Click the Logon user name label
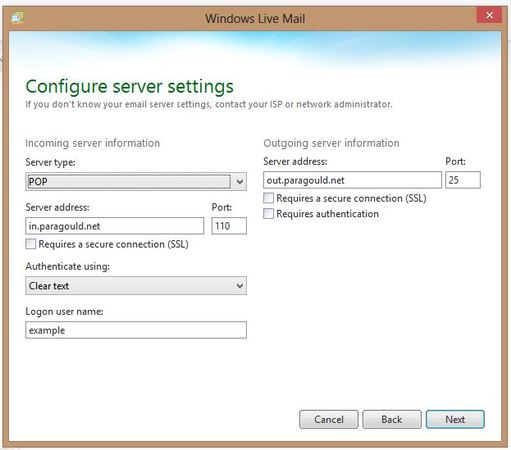 64,311
